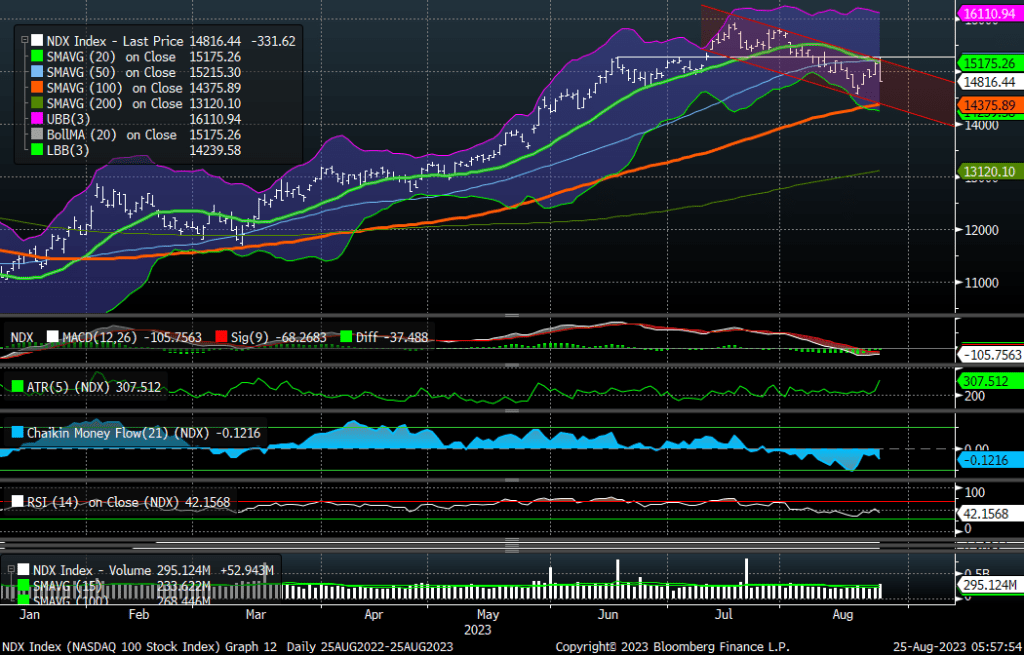Click the green swatch for LBB(3)
1024x655 pixels.
pos(37,151)
